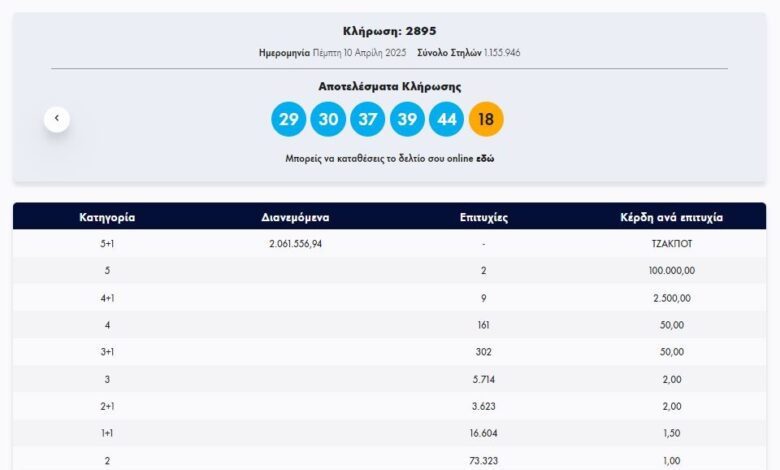Click the ΤΖΑΚΠΟΤ cell in 5+1 row
Viewport: 780px width, 470px height.
point(672,244)
